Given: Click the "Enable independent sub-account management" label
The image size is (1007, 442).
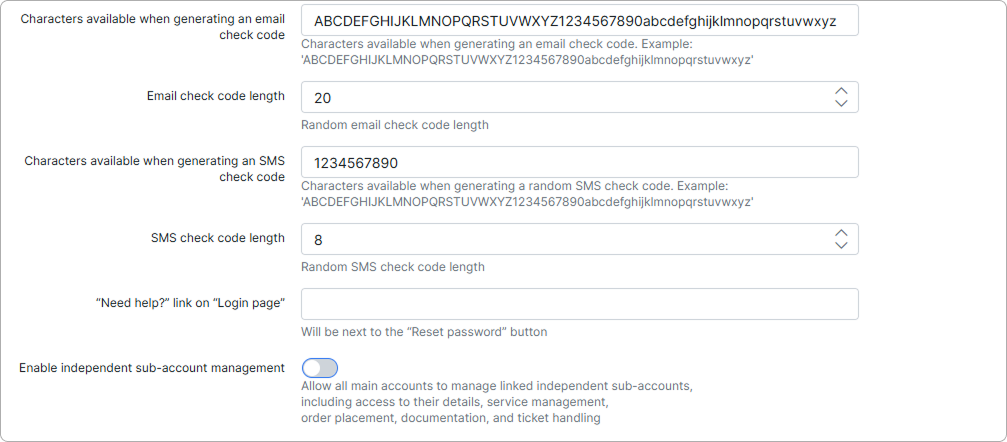Looking at the screenshot, I should coord(152,368).
